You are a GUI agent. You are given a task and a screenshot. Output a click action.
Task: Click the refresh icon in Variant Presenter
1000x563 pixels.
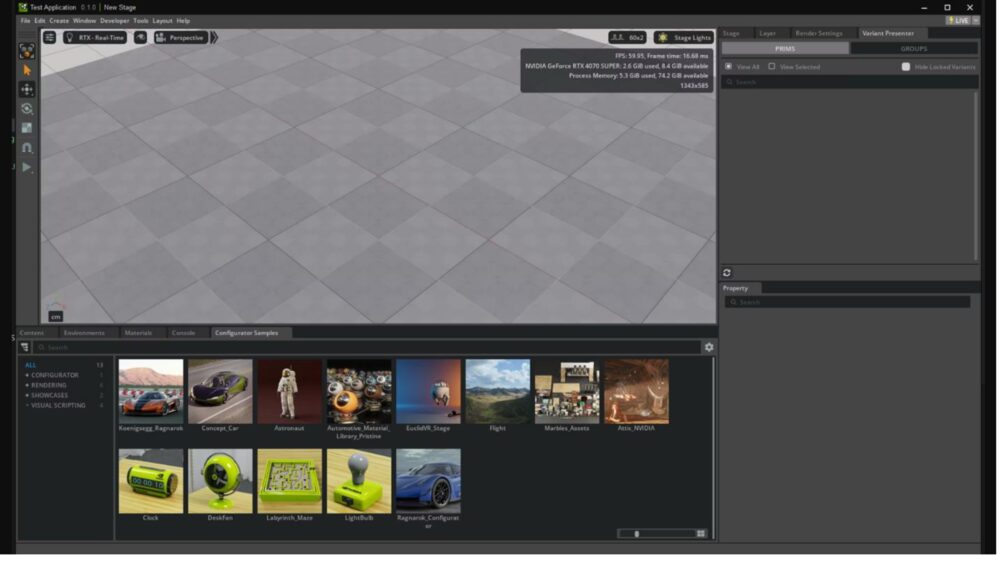pyautogui.click(x=727, y=273)
